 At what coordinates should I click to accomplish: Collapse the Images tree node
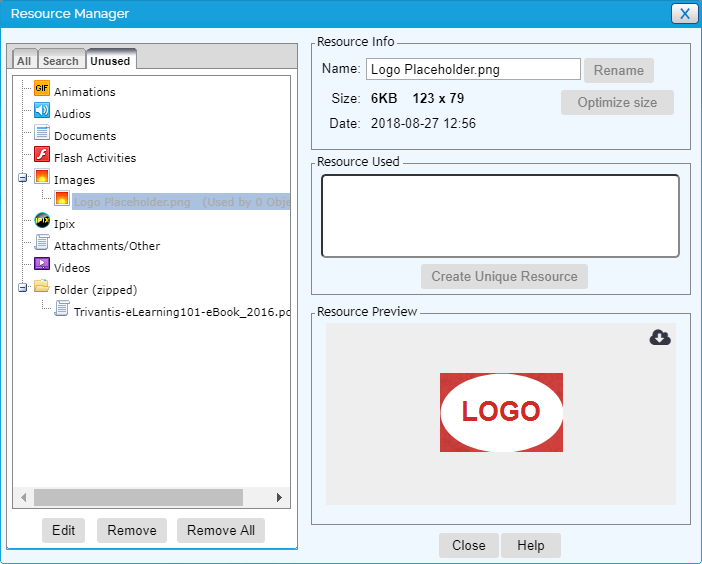23,179
